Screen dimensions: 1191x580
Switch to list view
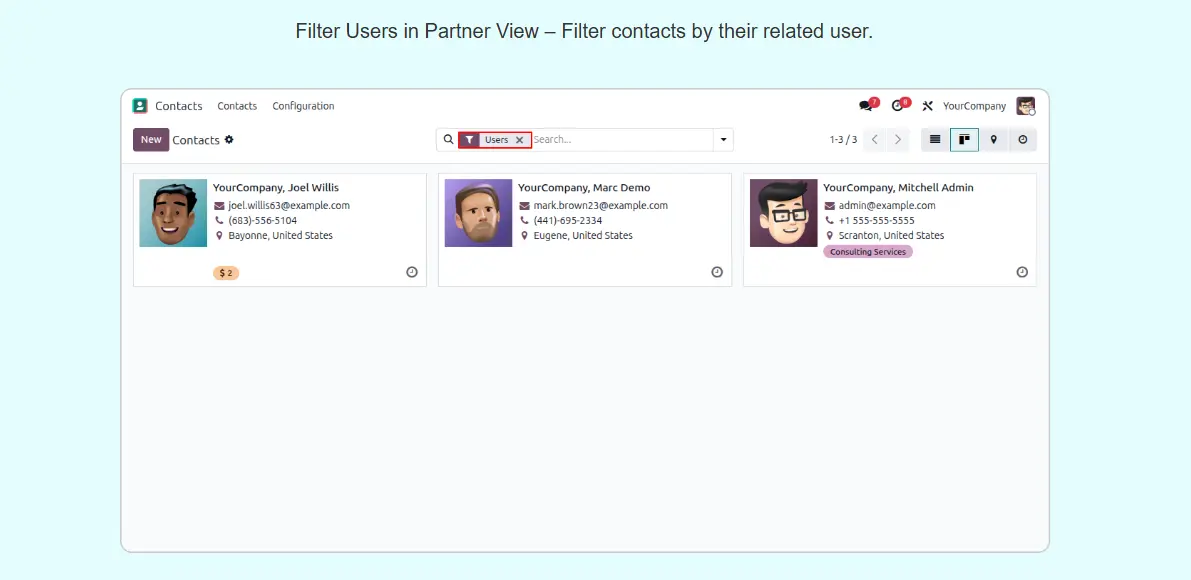(935, 140)
